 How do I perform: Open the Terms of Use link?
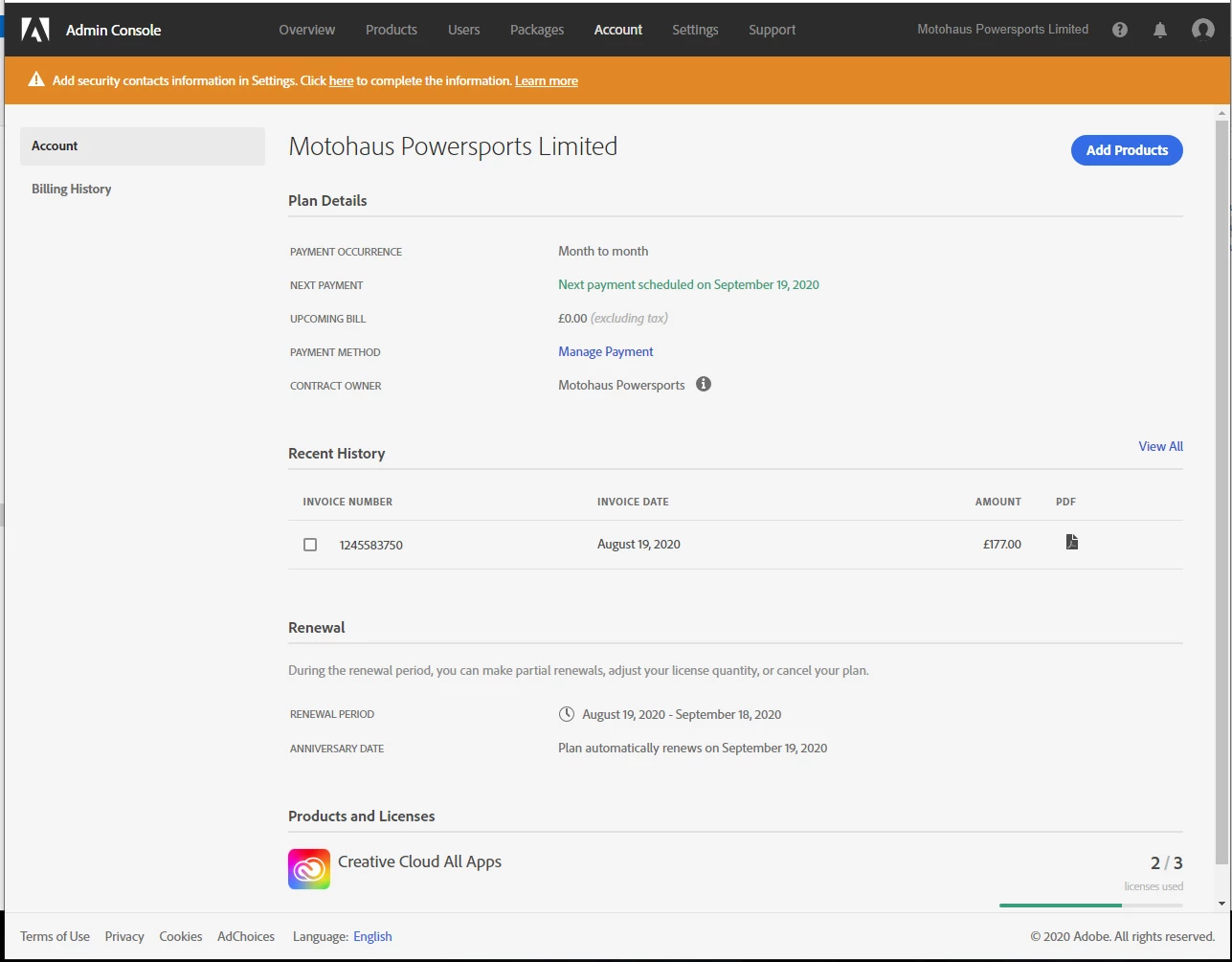pyautogui.click(x=55, y=936)
